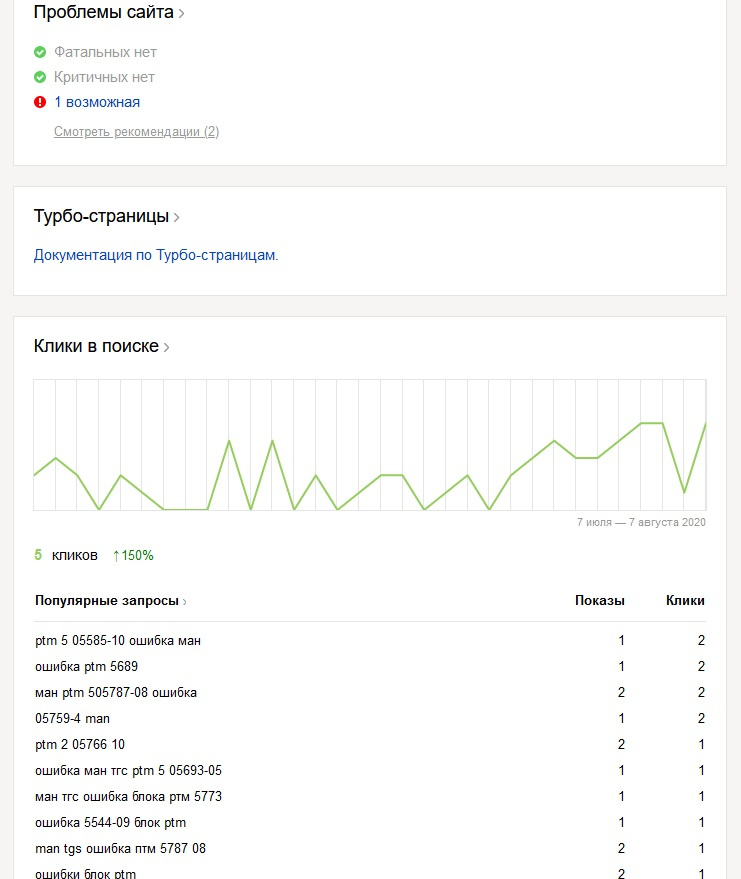Click the green check icon beside Фатальных нет

tap(40, 52)
